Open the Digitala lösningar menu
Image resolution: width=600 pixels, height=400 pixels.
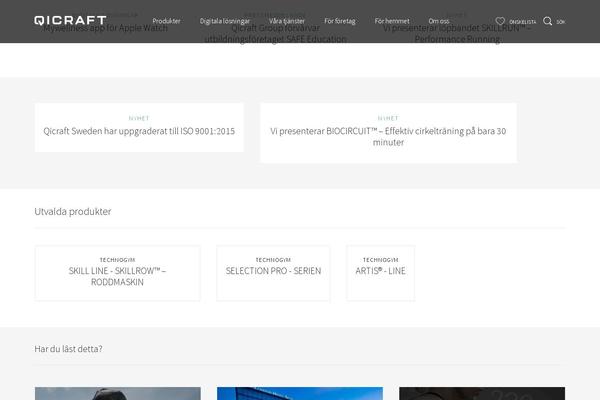[x=225, y=21]
